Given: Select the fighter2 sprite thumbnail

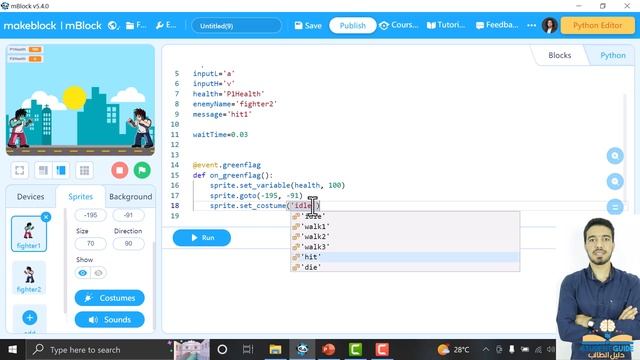Looking at the screenshot, I should click(29, 278).
